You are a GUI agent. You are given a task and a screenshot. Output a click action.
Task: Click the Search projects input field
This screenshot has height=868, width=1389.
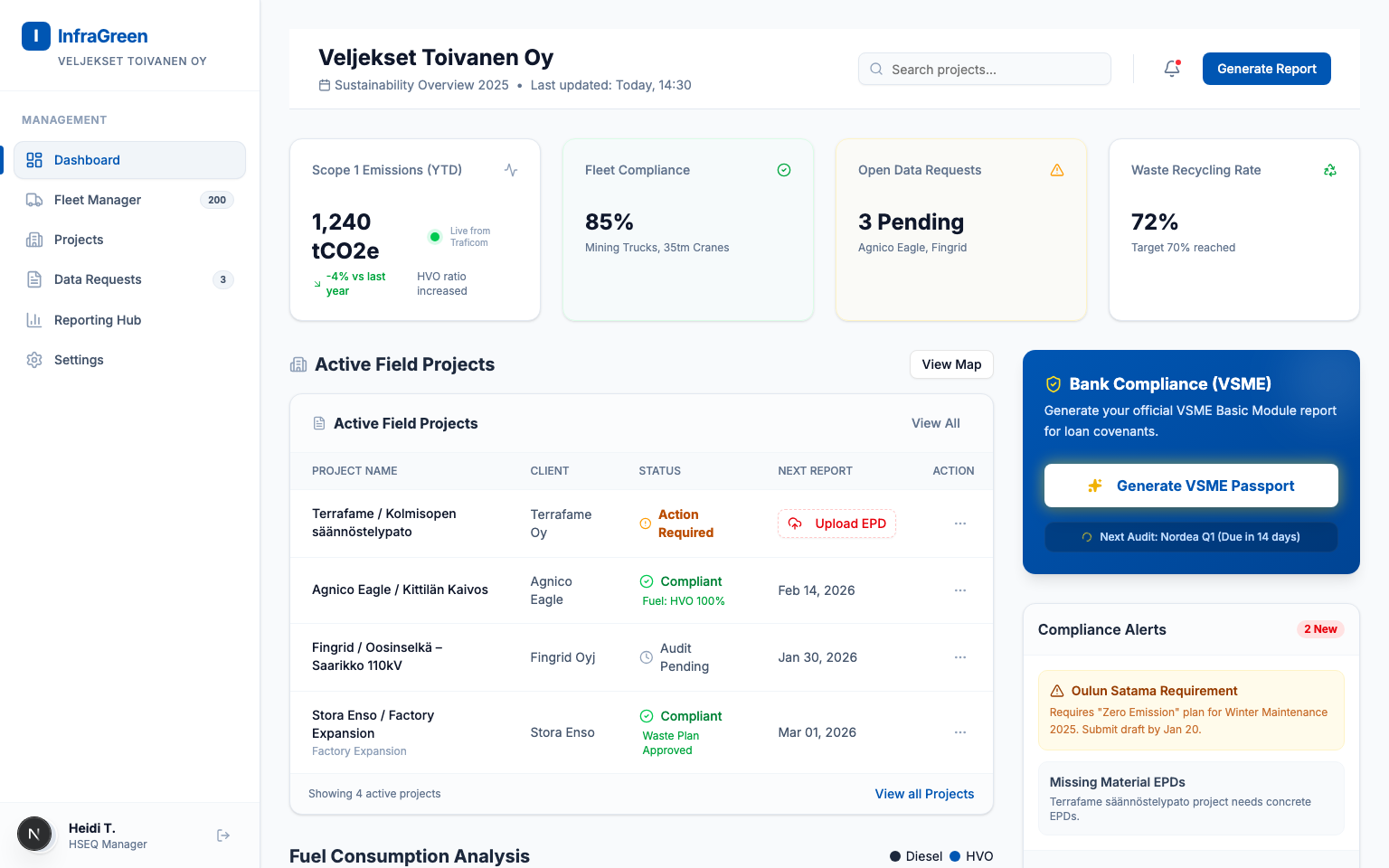point(984,69)
